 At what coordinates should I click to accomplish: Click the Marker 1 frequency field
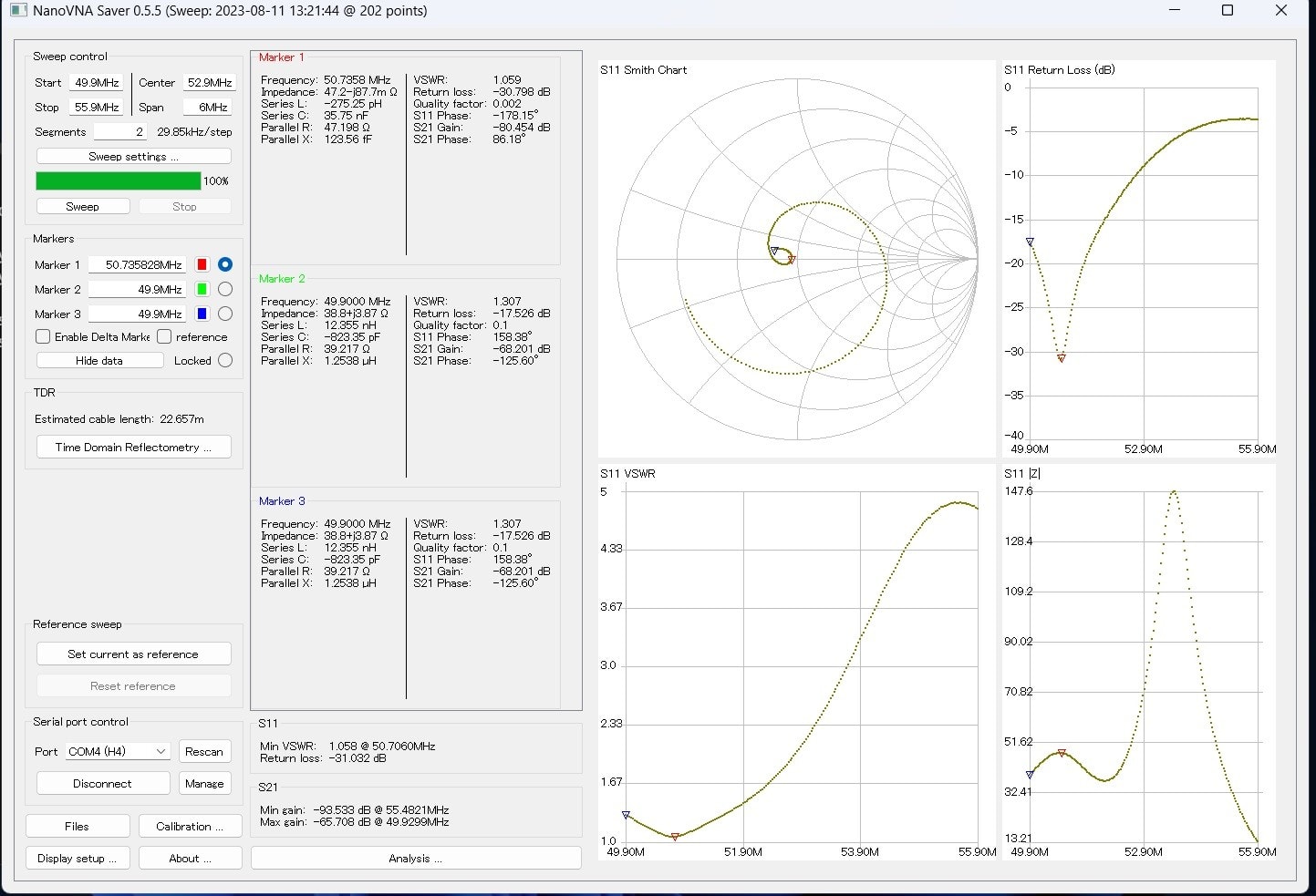pyautogui.click(x=138, y=264)
